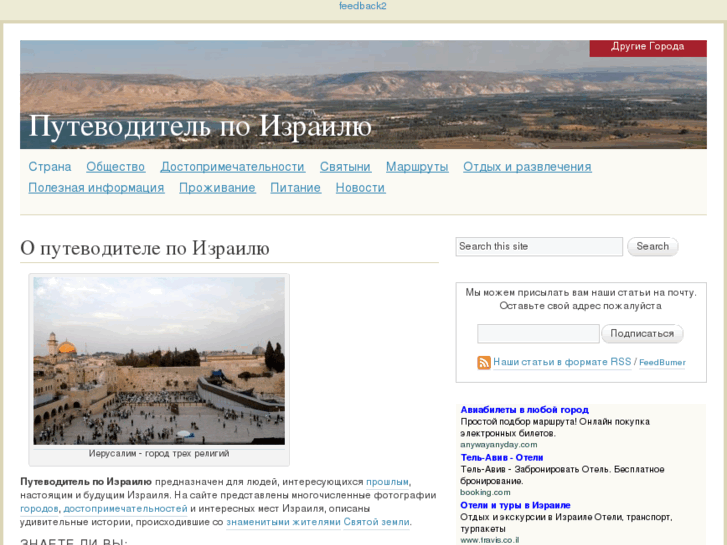727x545 pixels.
Task: Open the FeedBurner link
Action: pyautogui.click(x=662, y=363)
